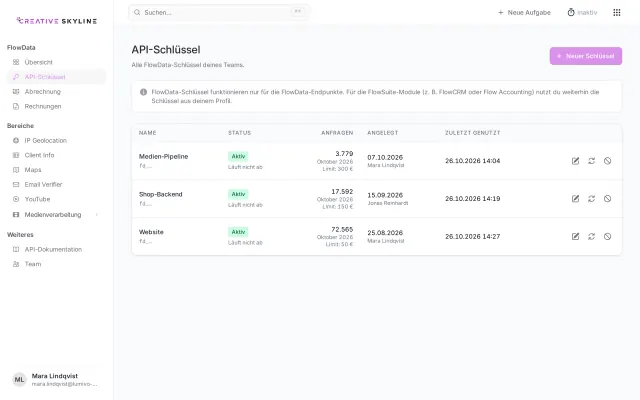Click the date 15.09.2026

(385, 195)
